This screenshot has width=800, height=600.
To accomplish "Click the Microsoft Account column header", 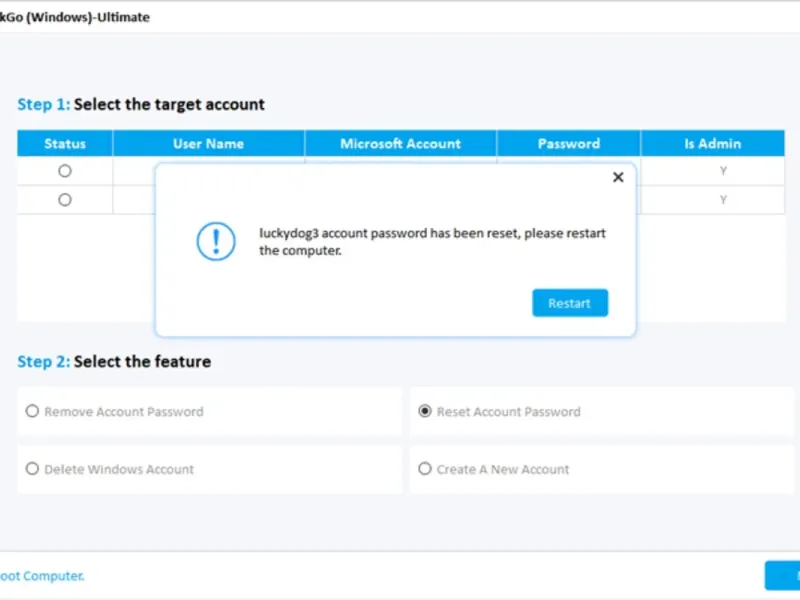I will click(x=400, y=144).
